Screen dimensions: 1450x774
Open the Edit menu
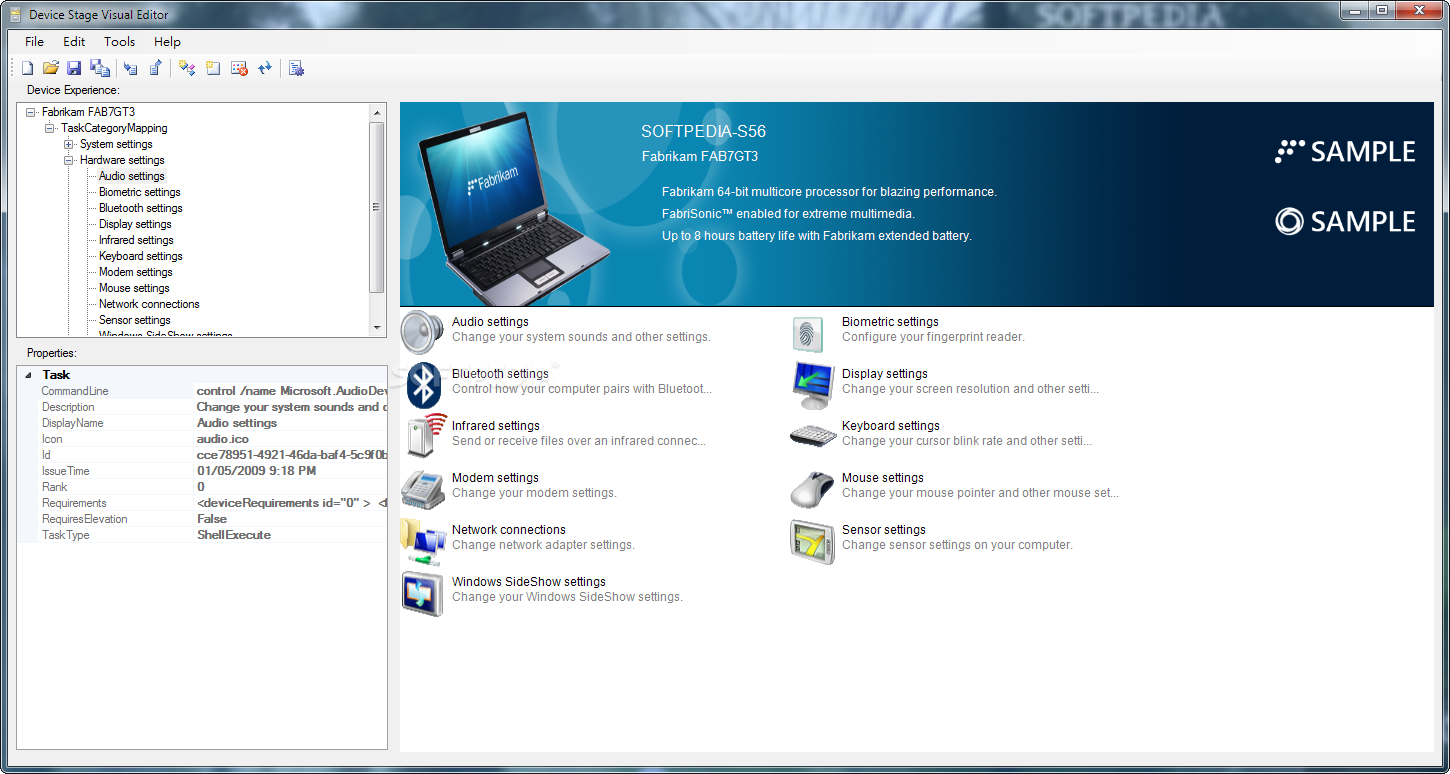(x=74, y=42)
